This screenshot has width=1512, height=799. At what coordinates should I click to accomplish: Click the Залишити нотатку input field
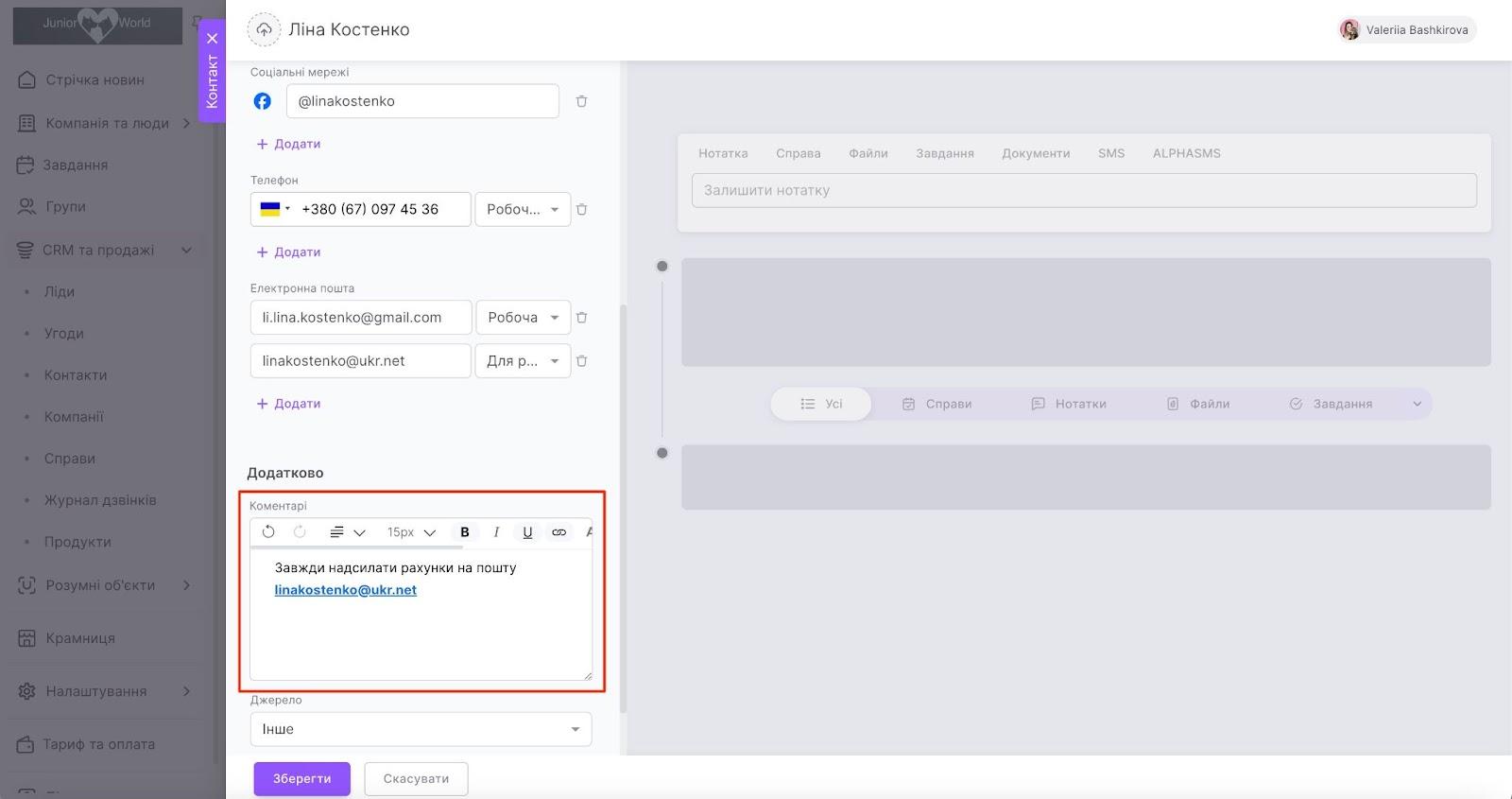point(1083,190)
